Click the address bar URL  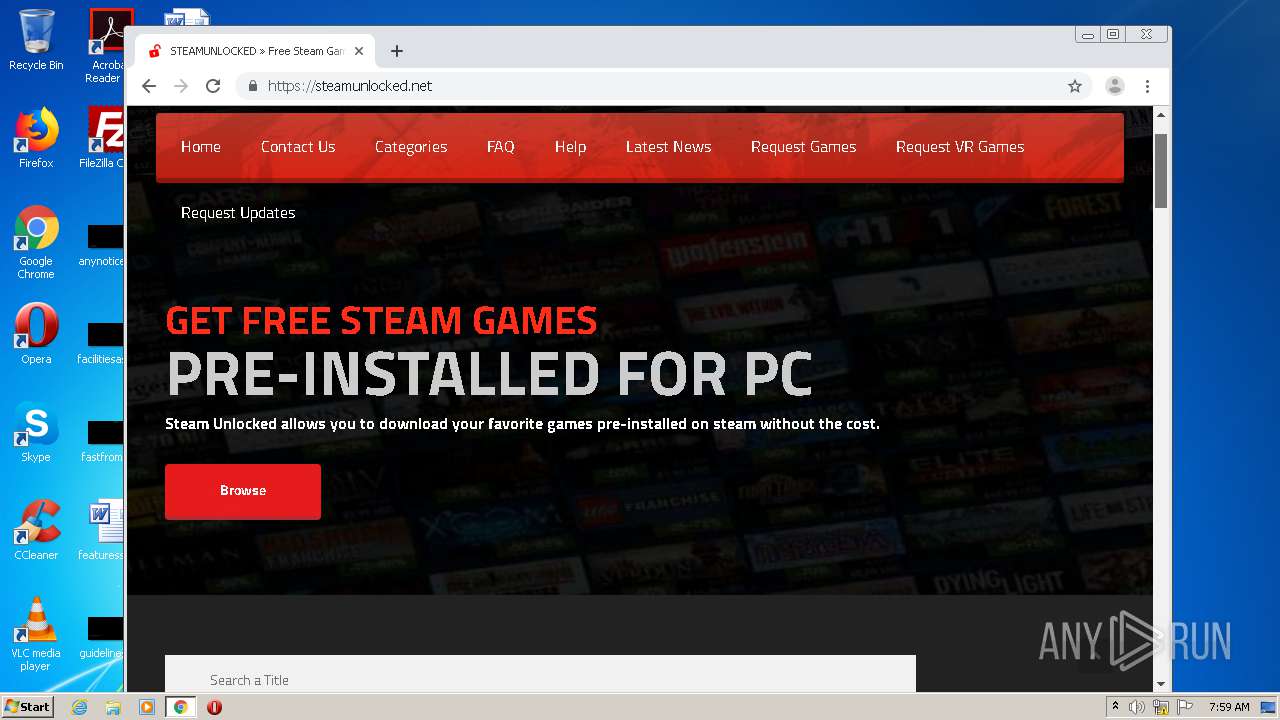(x=350, y=86)
